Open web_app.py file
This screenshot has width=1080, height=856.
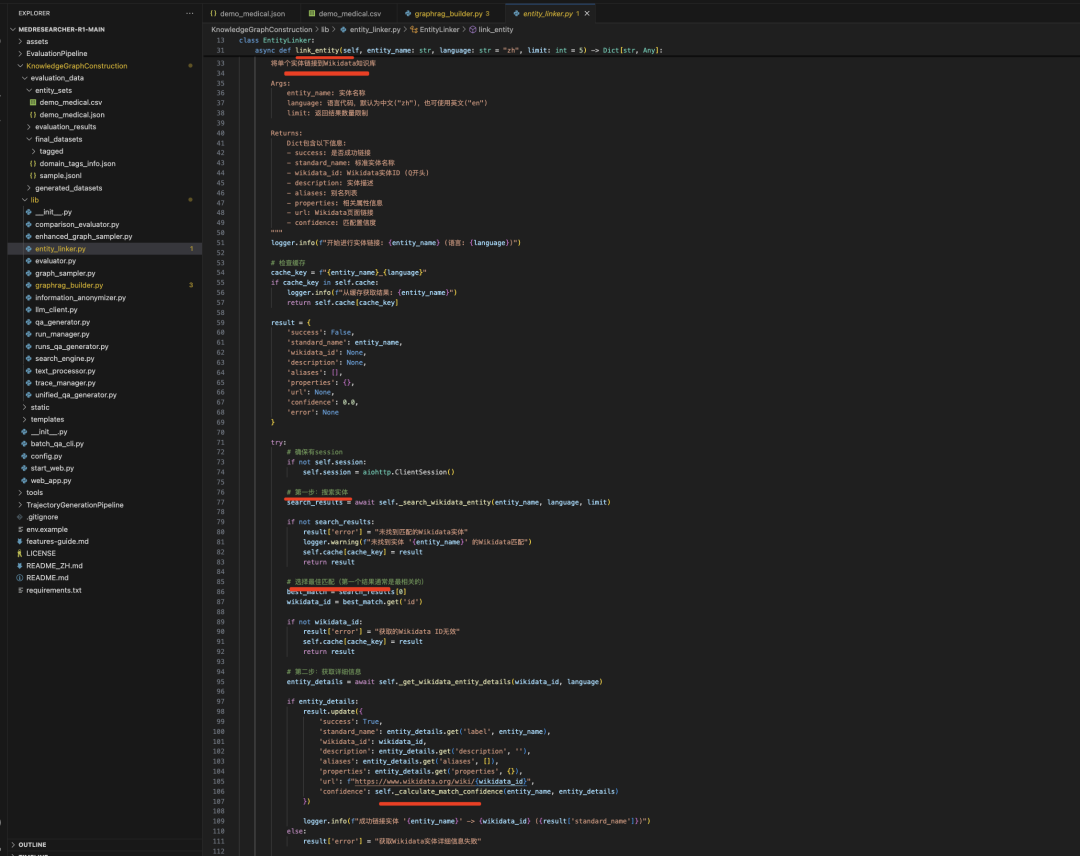tap(51, 480)
